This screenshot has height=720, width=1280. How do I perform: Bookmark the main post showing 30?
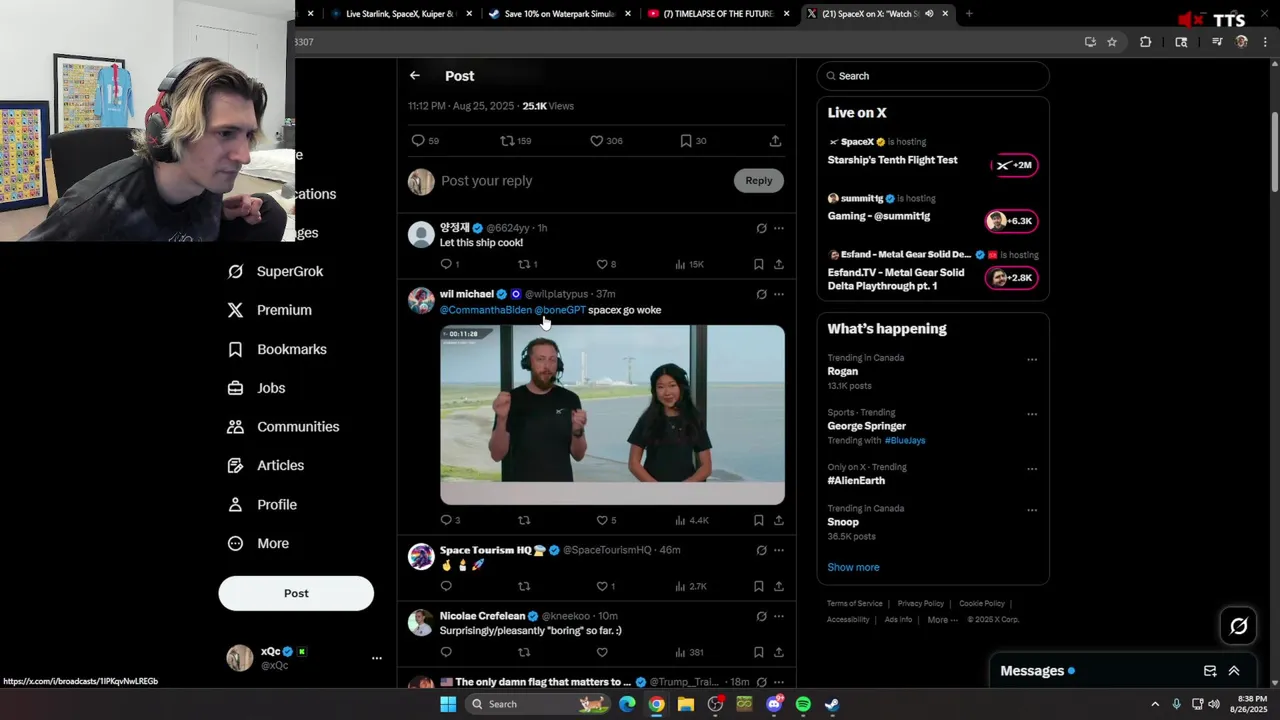(x=693, y=141)
